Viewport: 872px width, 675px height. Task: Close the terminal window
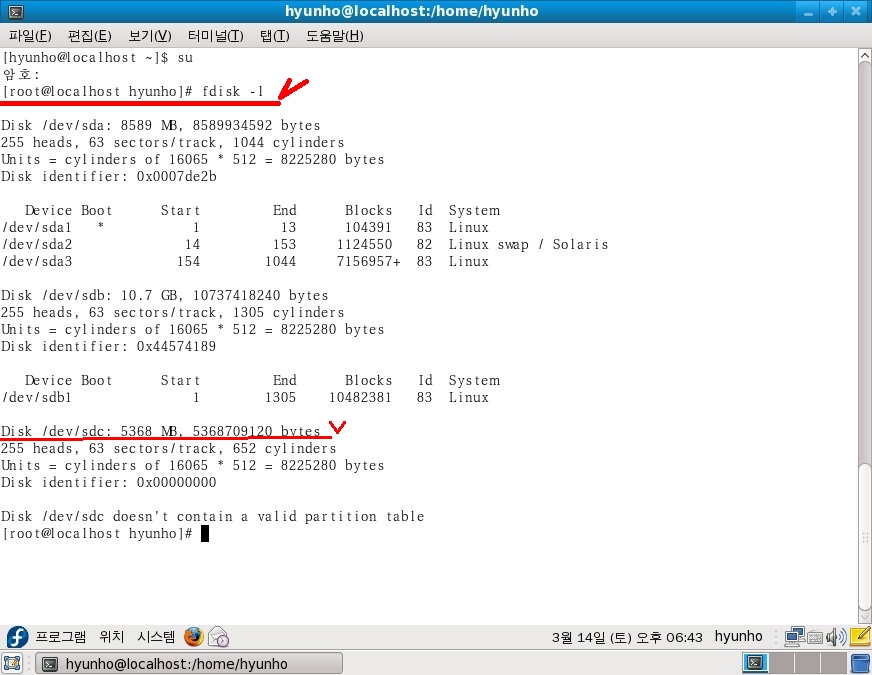(x=856, y=11)
